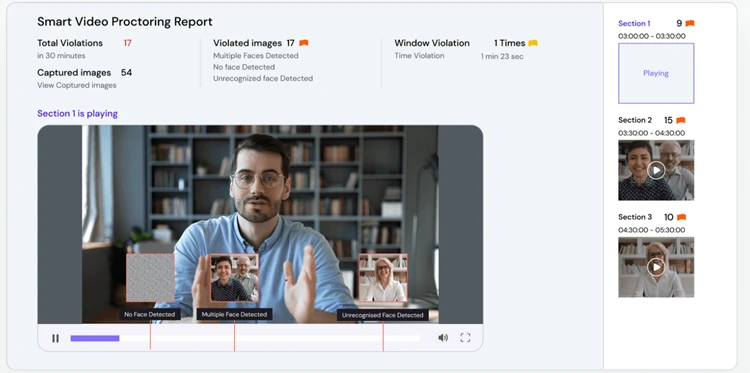Image resolution: width=750 pixels, height=373 pixels.
Task: Select the Section 1 Playing preview box
Action: coord(656,73)
